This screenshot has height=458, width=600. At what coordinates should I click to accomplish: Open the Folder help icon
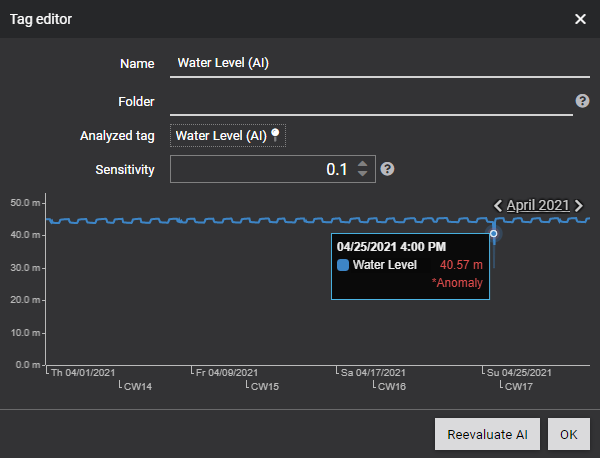tap(582, 101)
